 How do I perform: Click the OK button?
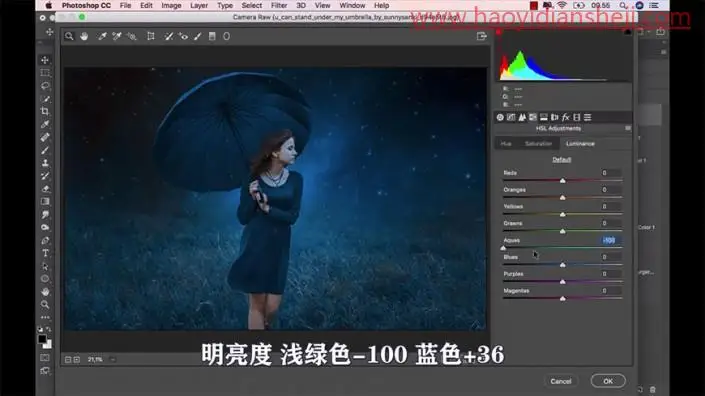coord(608,381)
